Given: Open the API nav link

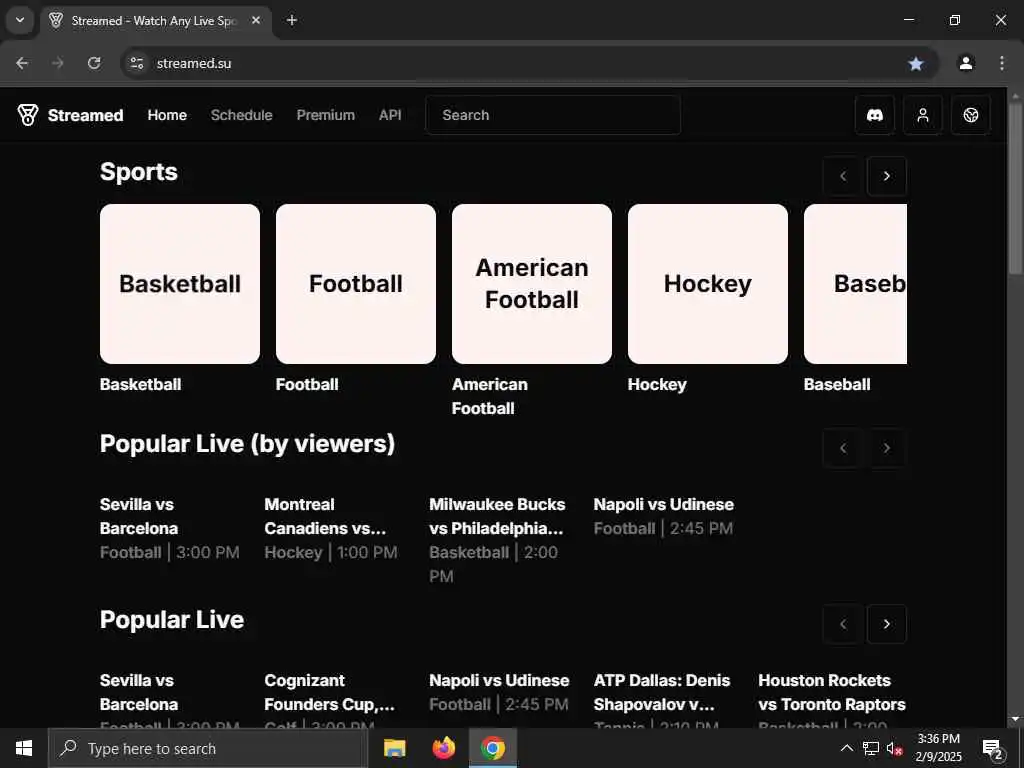Looking at the screenshot, I should (x=390, y=115).
